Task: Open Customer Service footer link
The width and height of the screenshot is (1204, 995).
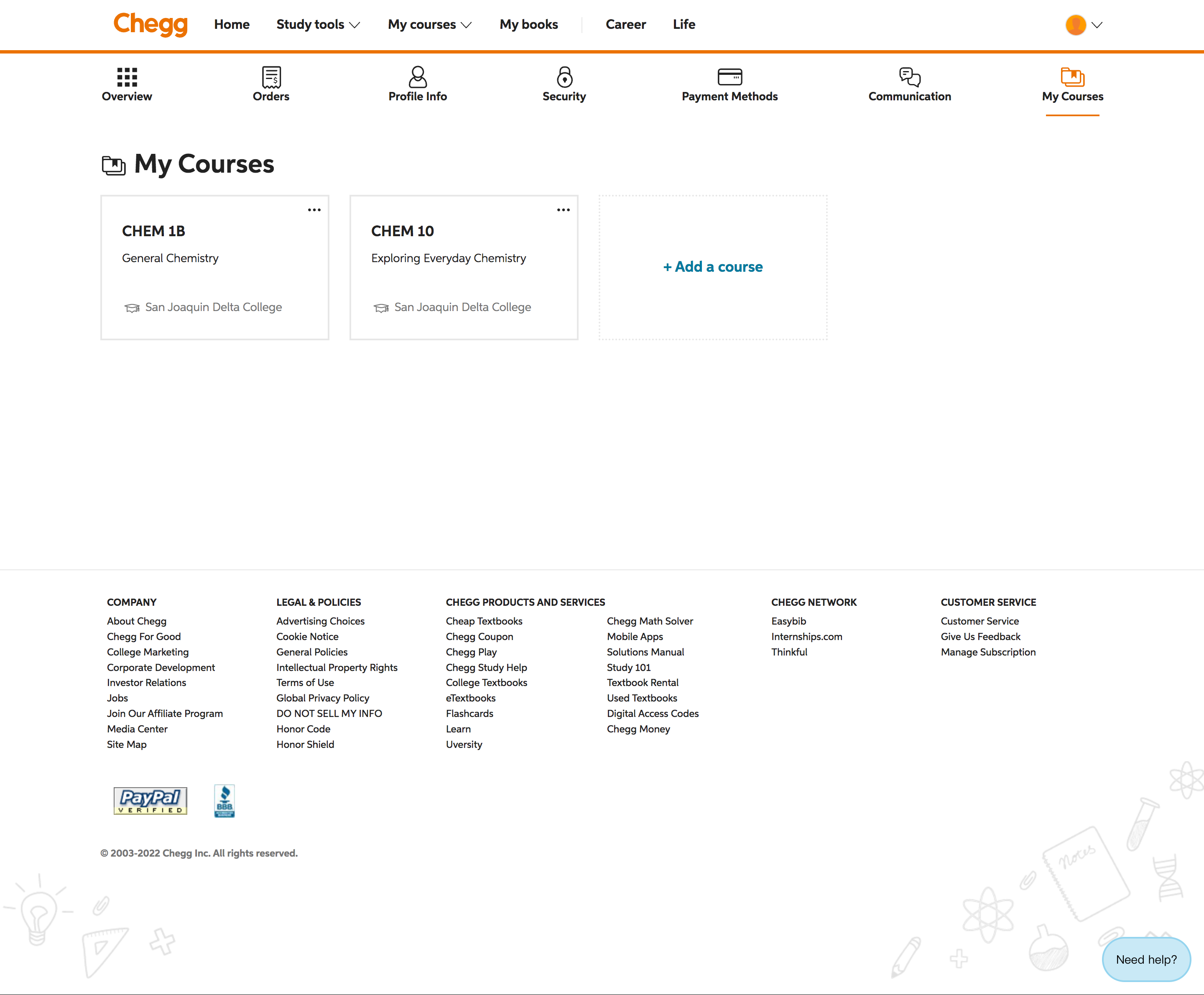Action: click(x=980, y=621)
